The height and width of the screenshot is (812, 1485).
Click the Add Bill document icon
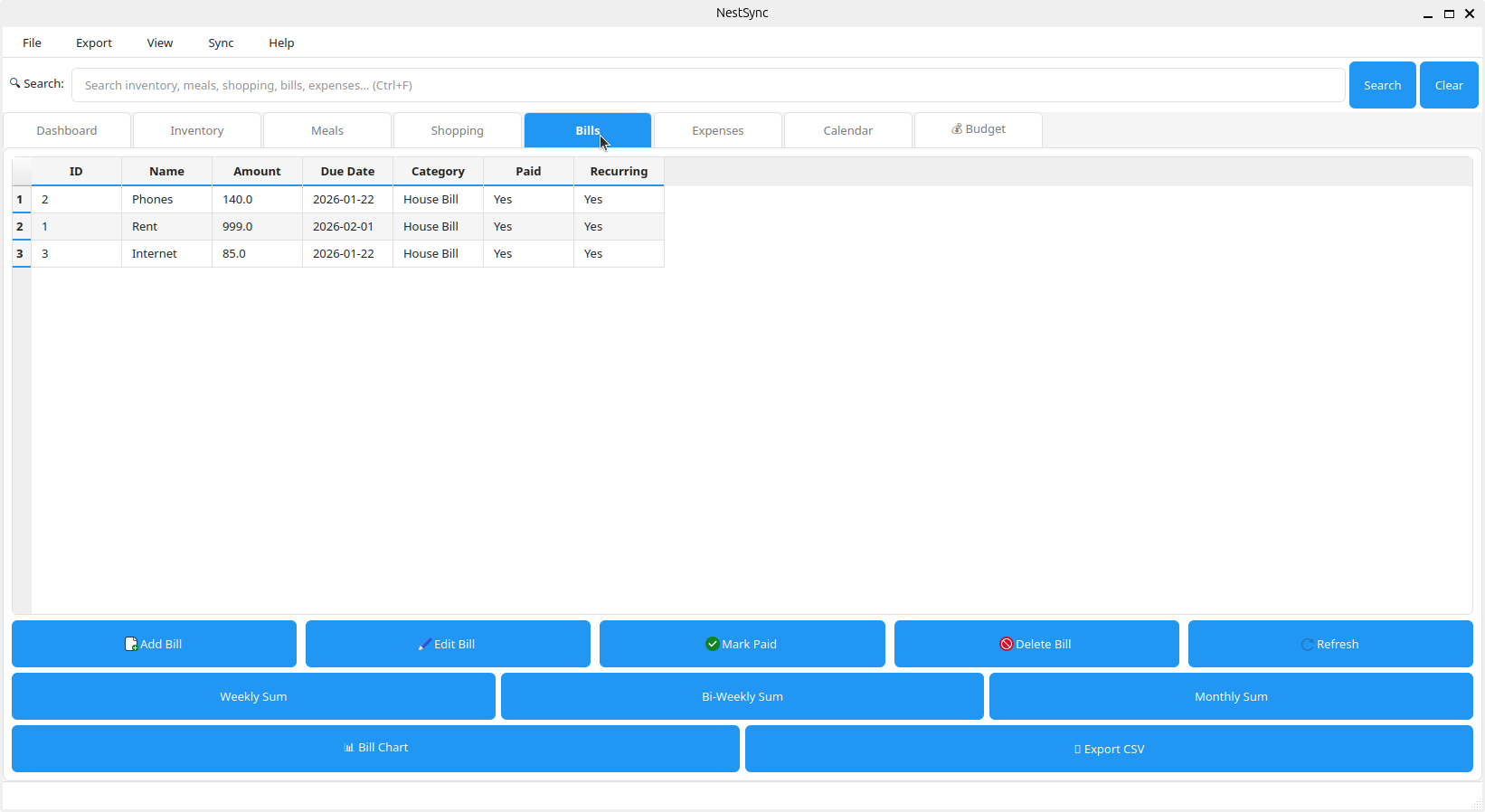(131, 644)
